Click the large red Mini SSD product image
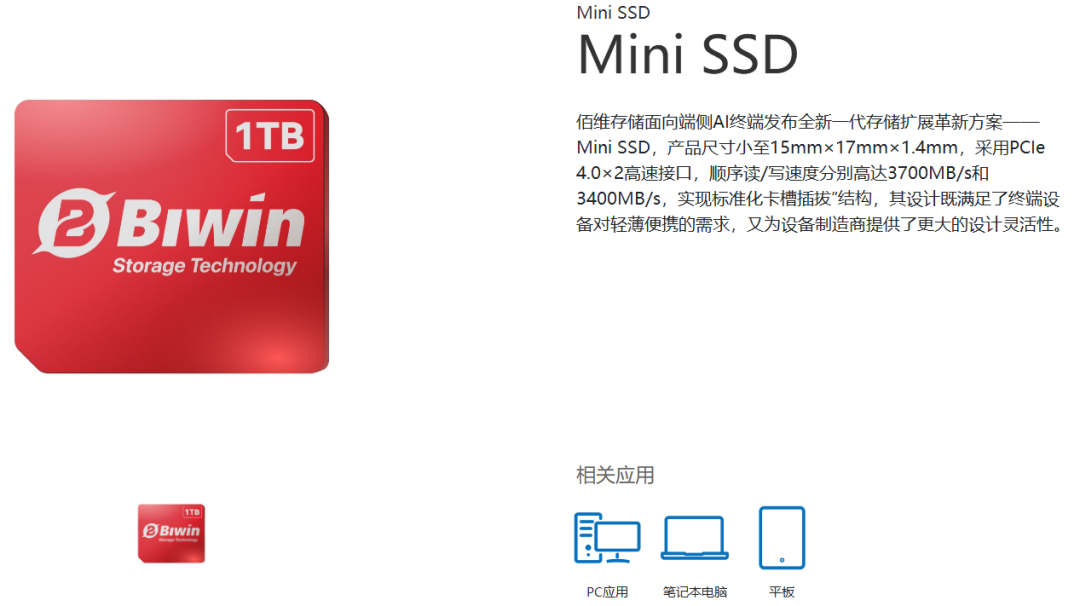Image resolution: width=1080 pixels, height=606 pixels. (172, 236)
